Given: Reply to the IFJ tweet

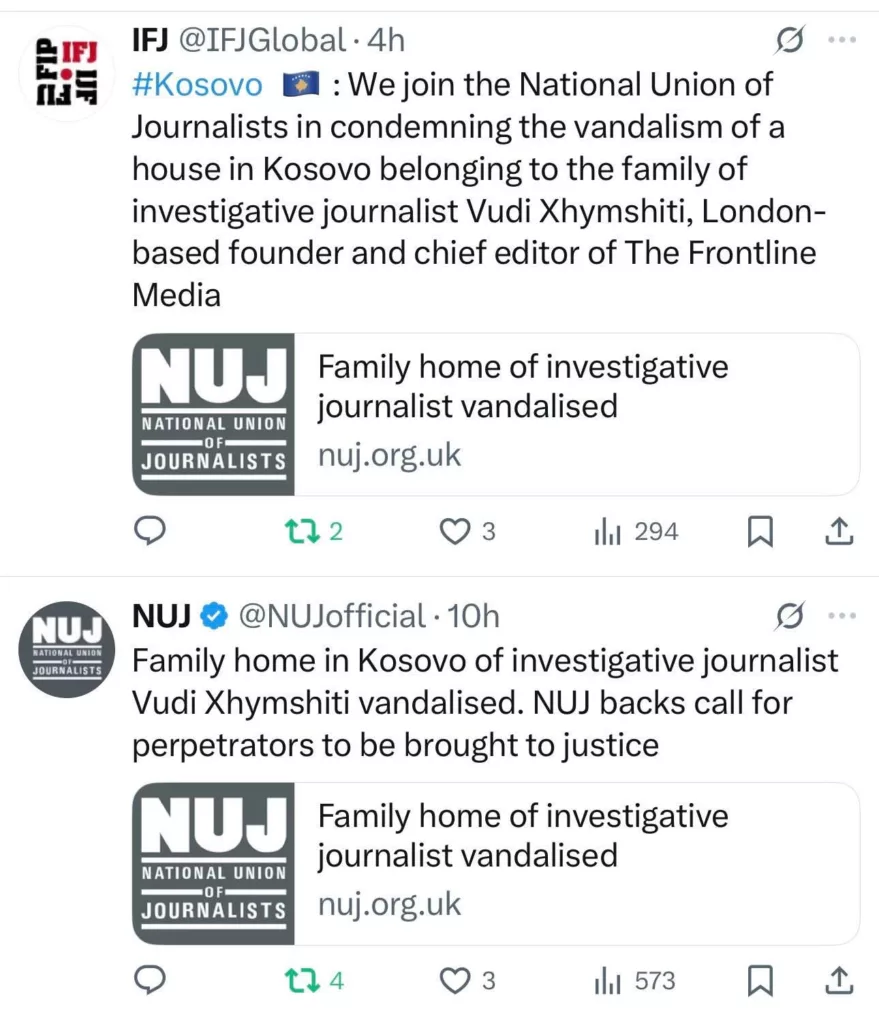Looking at the screenshot, I should 149,532.
